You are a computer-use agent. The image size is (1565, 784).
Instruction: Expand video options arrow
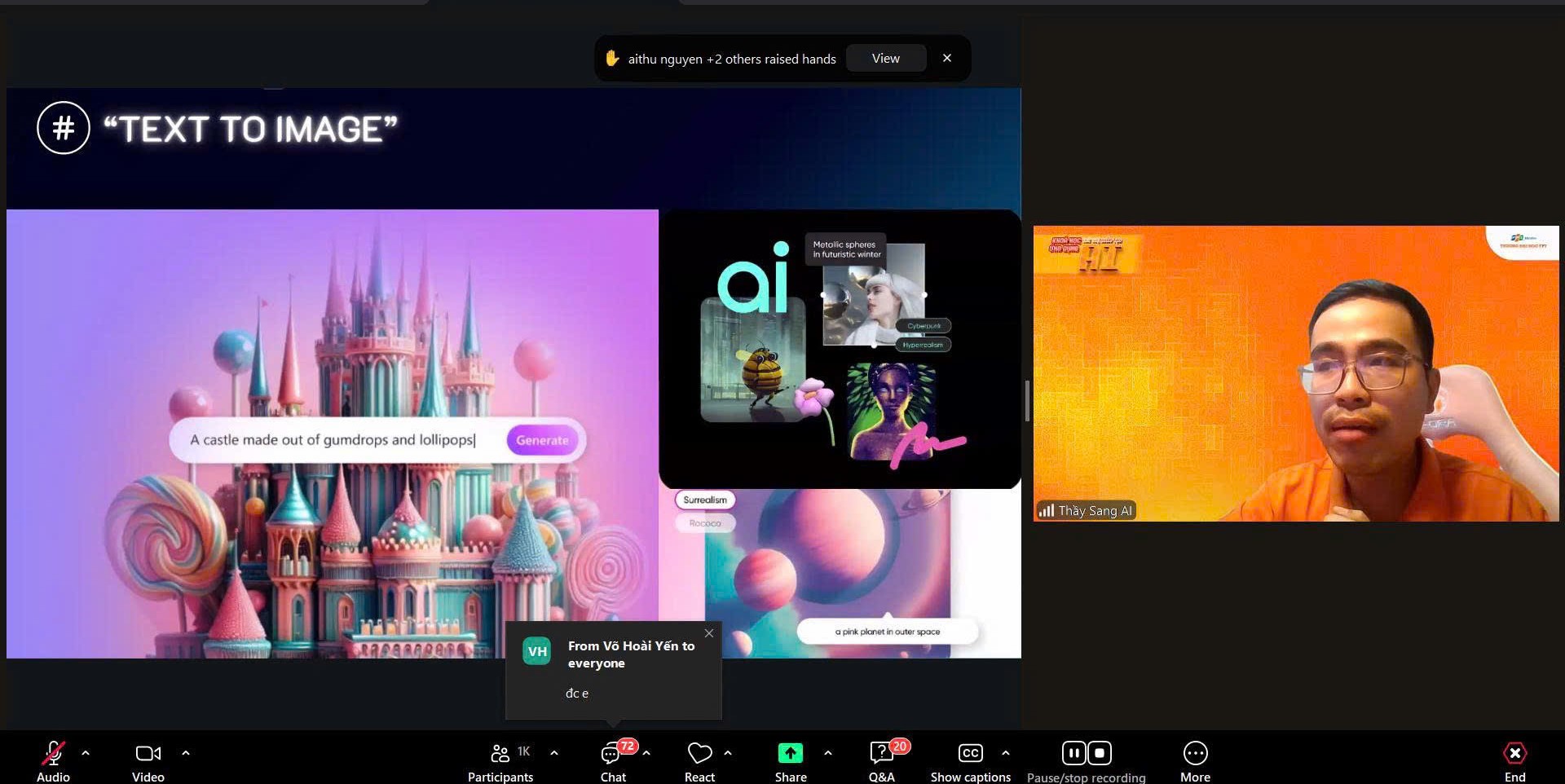pyautogui.click(x=186, y=753)
